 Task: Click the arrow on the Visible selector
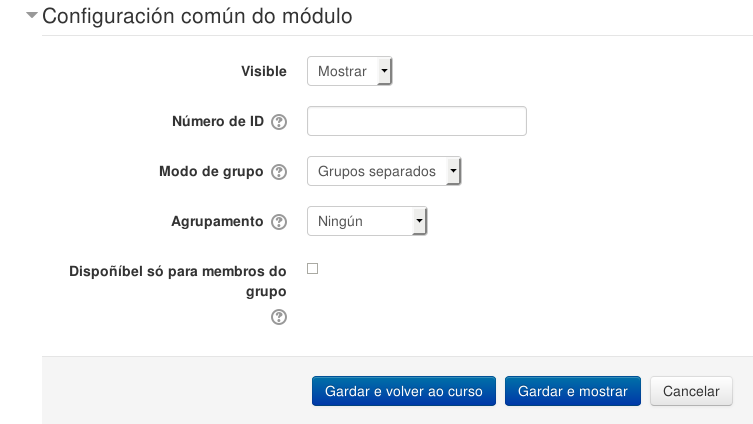[385, 72]
